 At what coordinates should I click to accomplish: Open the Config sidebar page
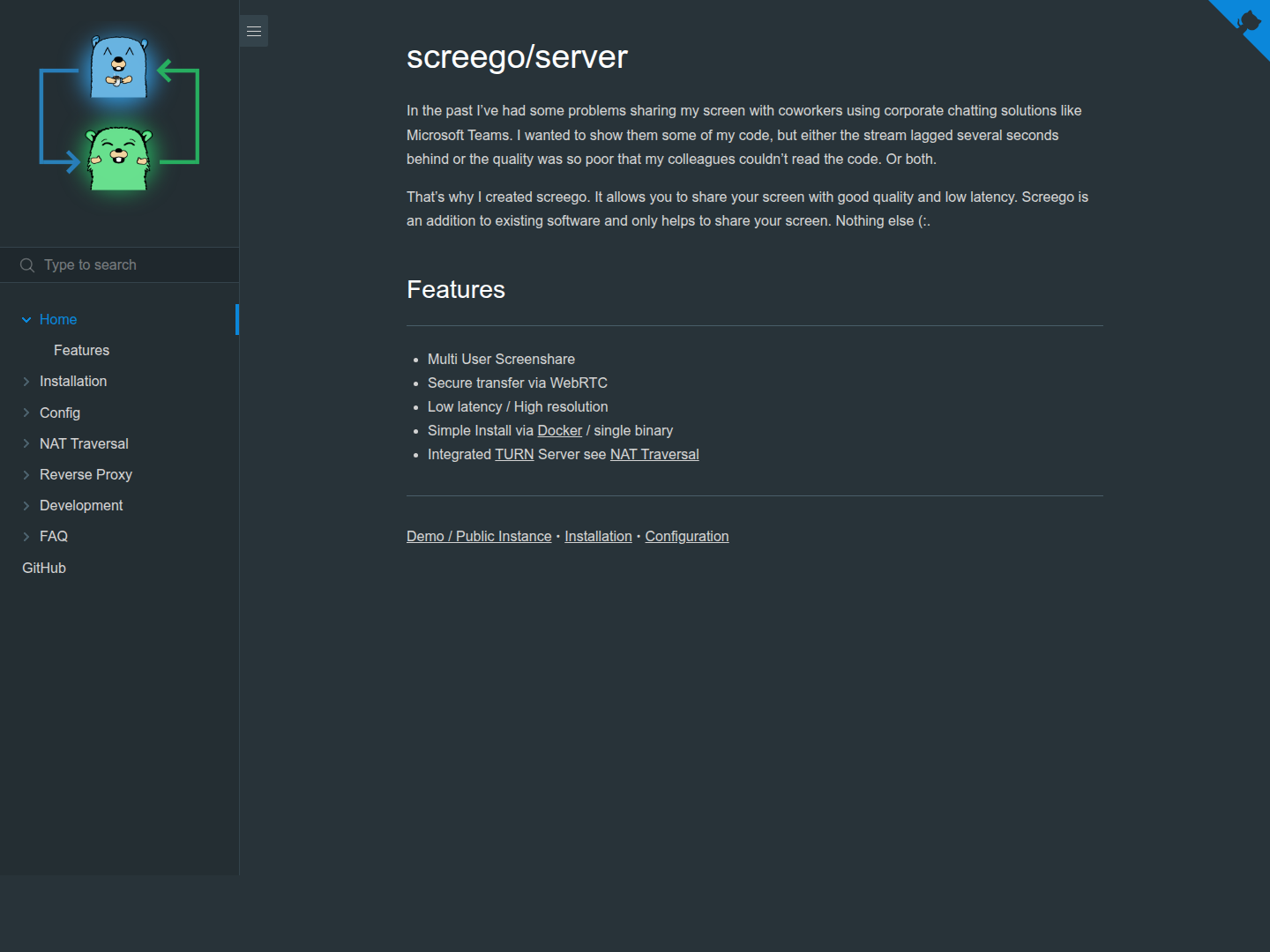pos(60,413)
